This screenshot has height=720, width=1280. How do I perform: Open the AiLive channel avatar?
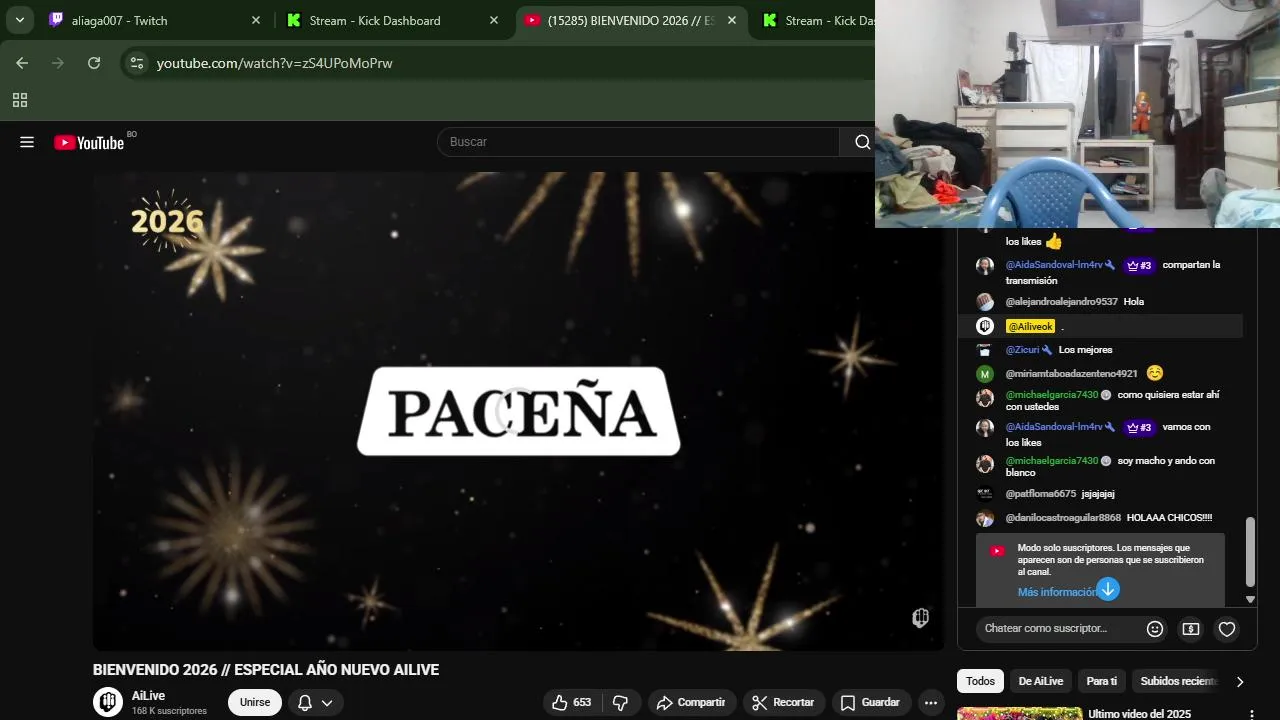108,702
